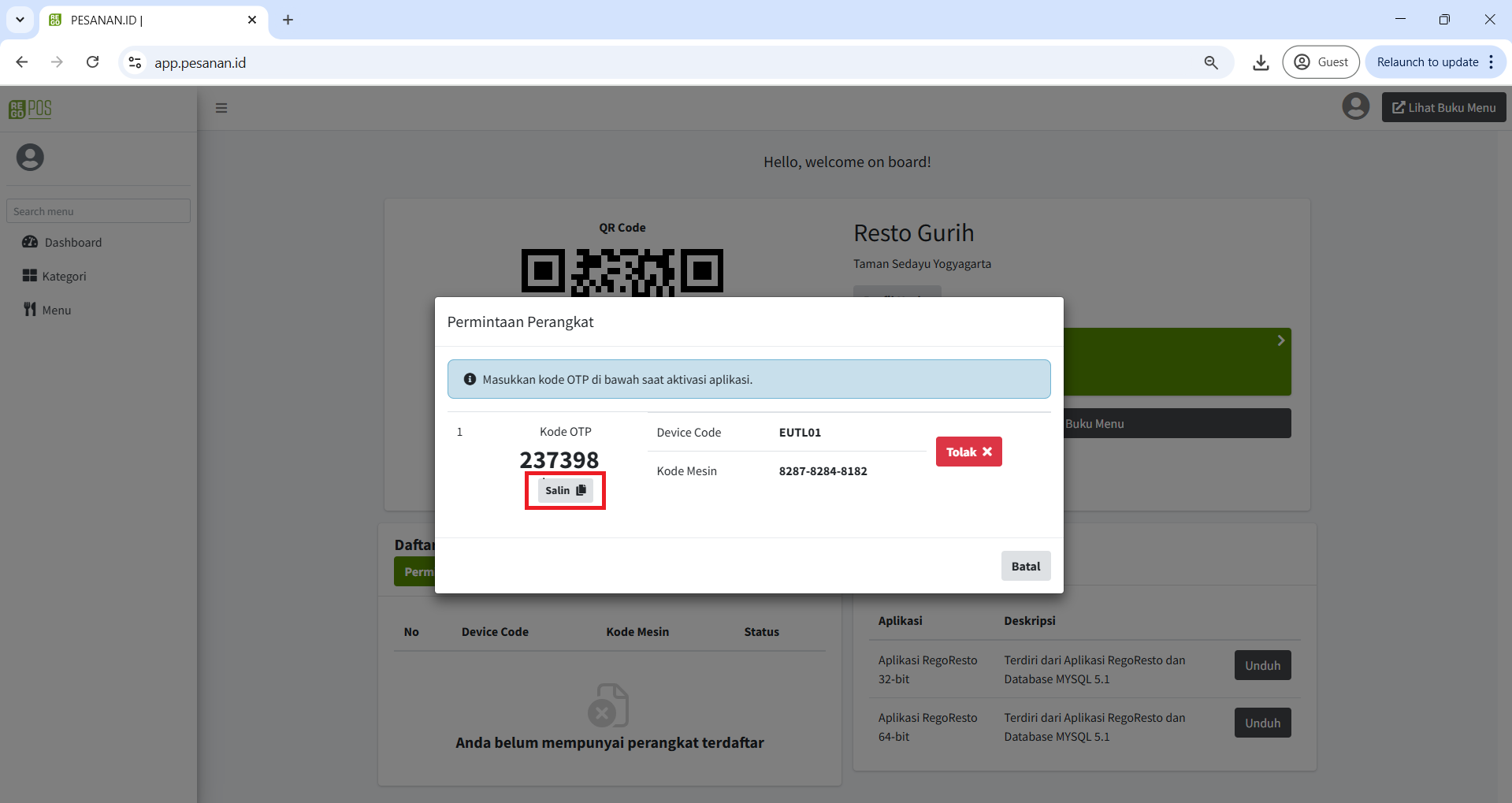Click Relaunch to update button
1512x803 pixels.
coord(1427,62)
